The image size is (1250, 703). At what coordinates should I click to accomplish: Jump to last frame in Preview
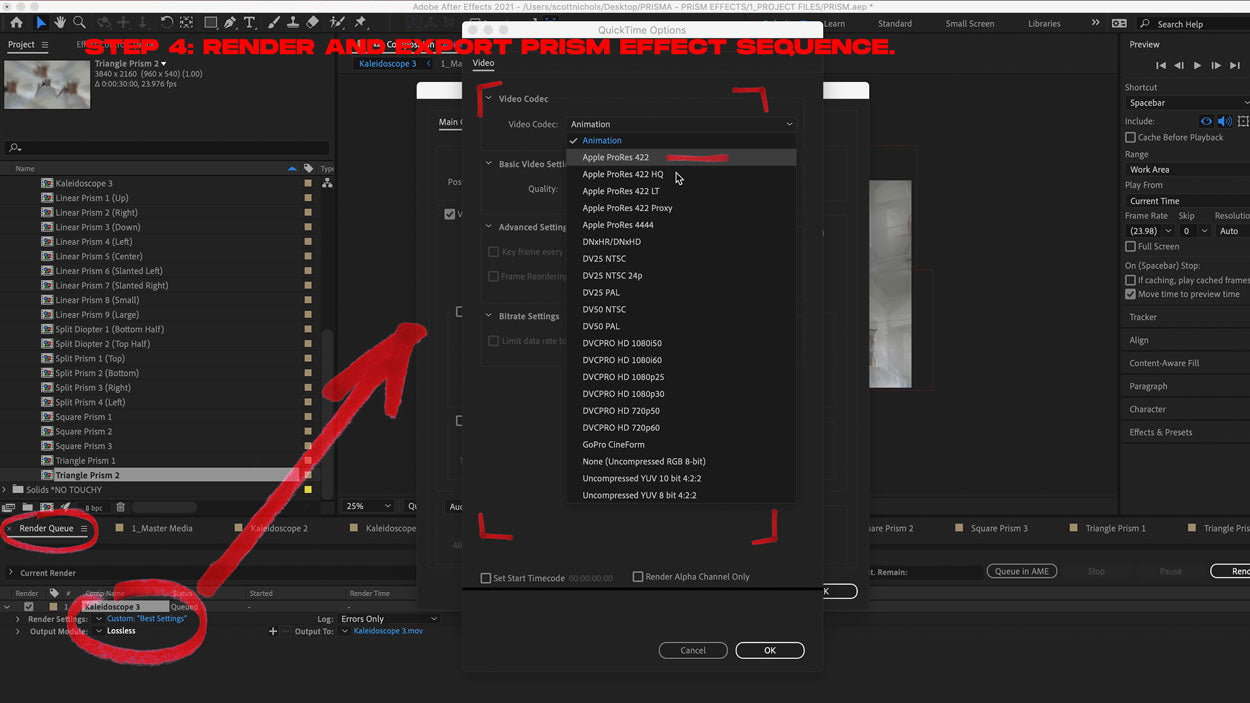1234,65
